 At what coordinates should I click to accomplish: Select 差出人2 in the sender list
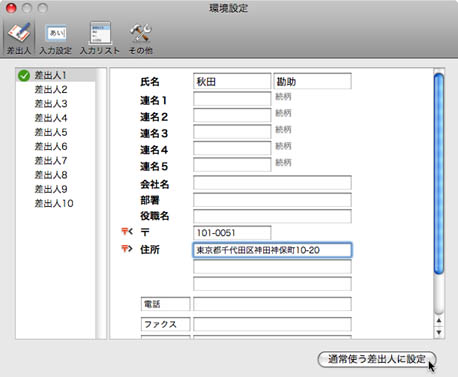click(51, 90)
